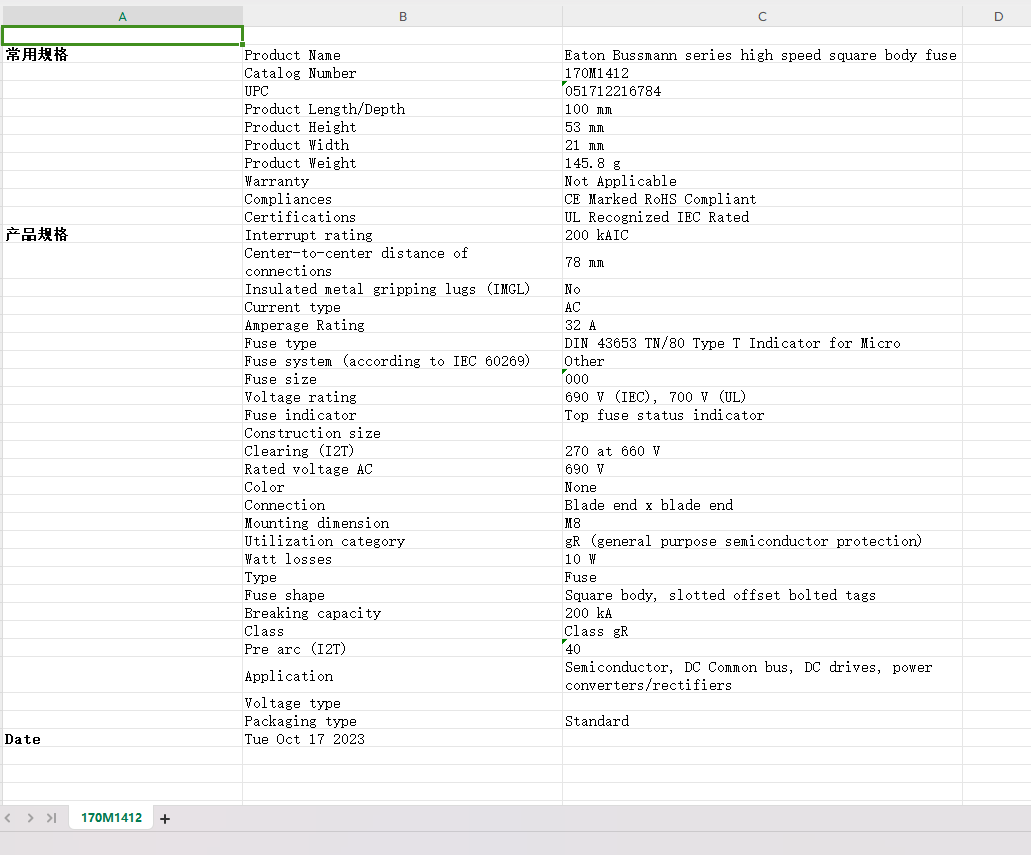
Task: Select column C header
Action: pos(762,16)
